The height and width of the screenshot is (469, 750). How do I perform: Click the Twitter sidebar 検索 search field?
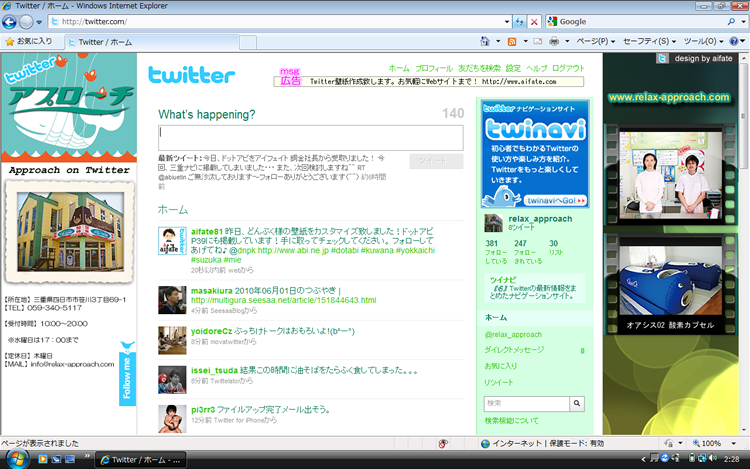527,404
